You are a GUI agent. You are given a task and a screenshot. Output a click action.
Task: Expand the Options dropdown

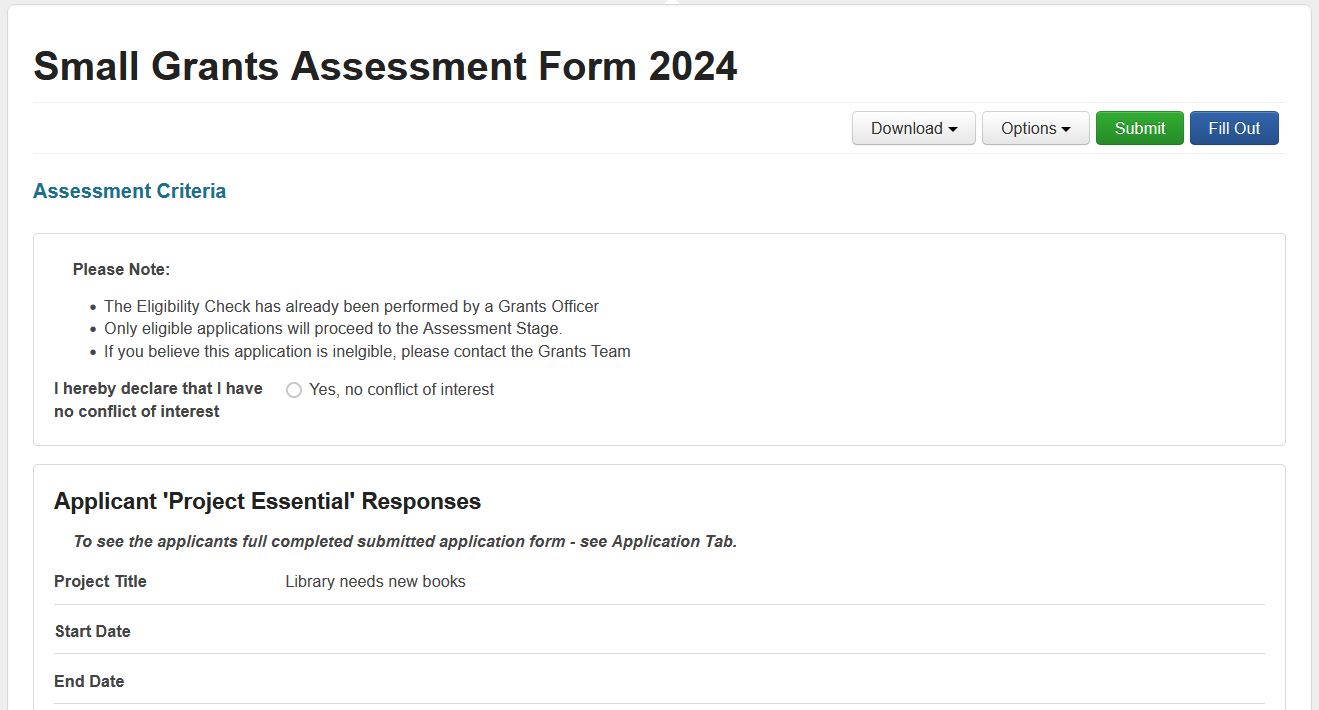pos(1035,128)
